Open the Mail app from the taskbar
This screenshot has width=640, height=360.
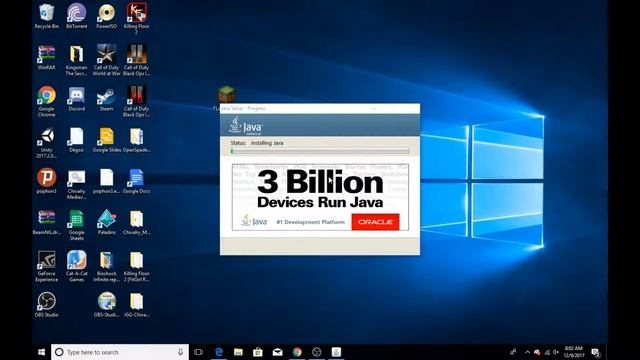point(278,352)
